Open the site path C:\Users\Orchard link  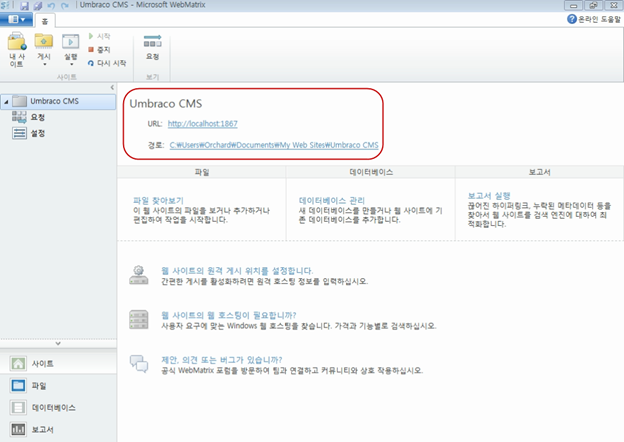pyautogui.click(x=274, y=145)
